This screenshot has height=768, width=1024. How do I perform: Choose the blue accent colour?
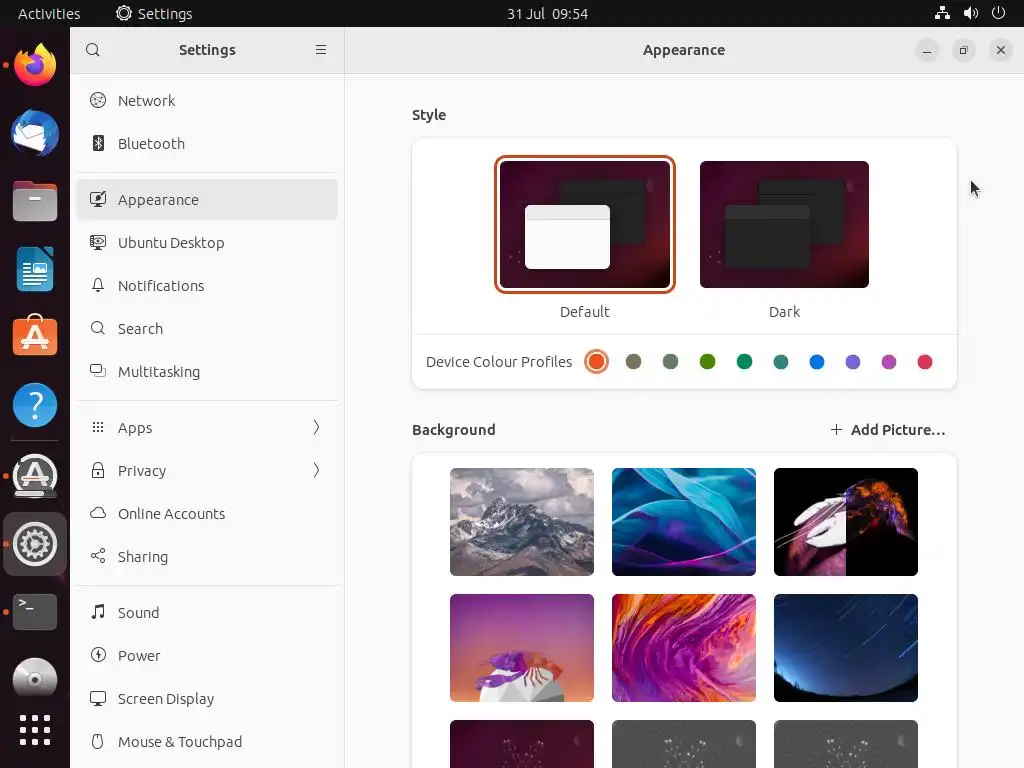click(816, 362)
